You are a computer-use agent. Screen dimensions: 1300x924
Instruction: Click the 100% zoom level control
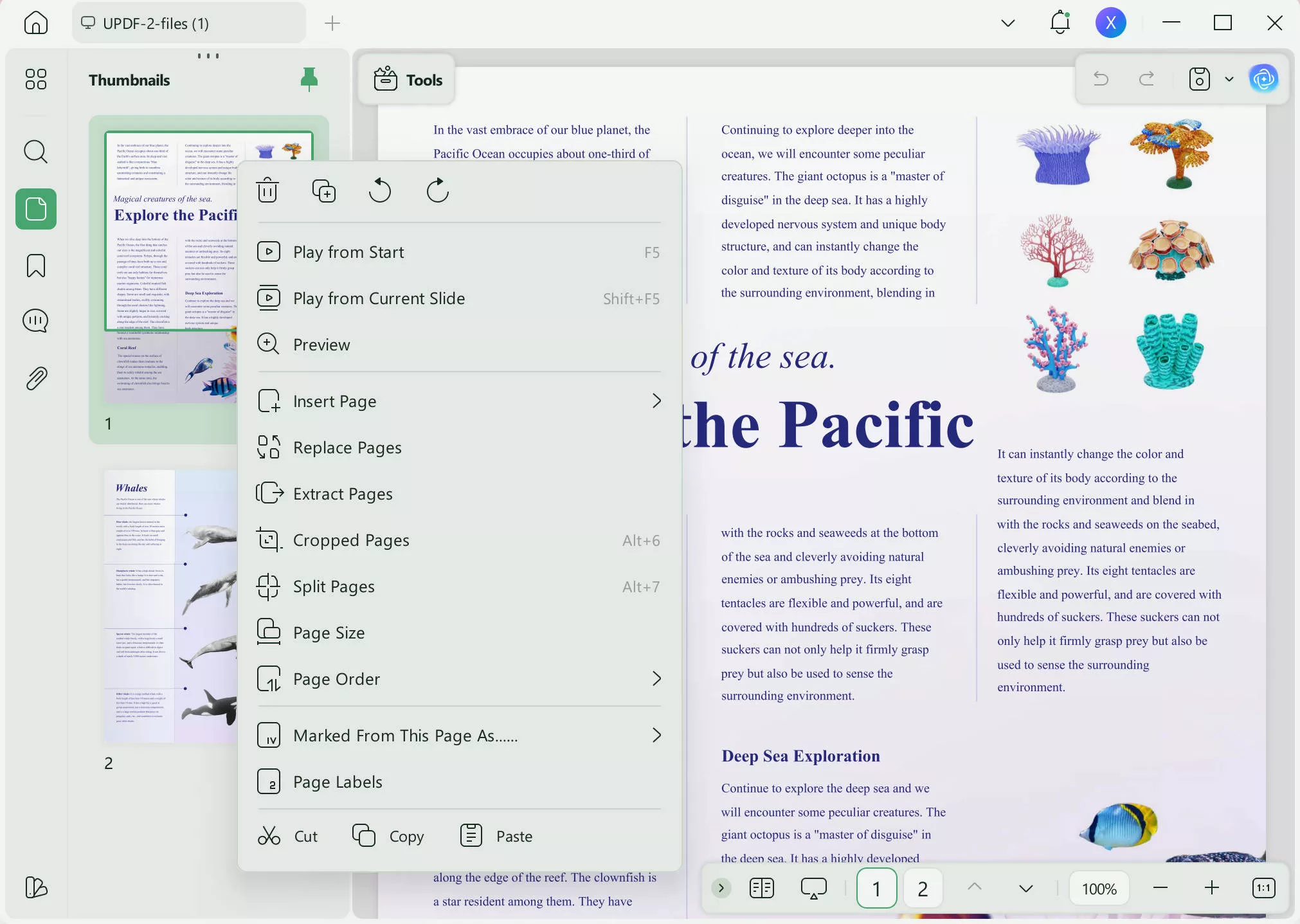click(x=1098, y=888)
